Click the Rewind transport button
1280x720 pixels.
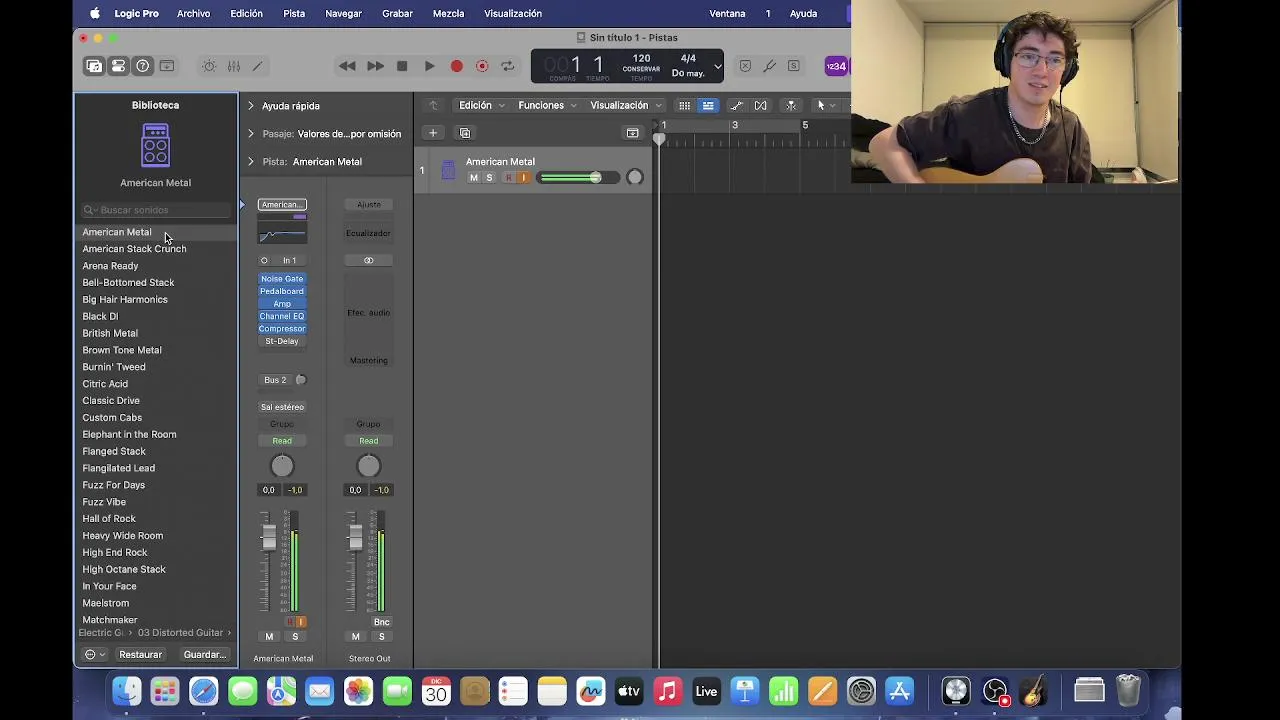(x=347, y=66)
